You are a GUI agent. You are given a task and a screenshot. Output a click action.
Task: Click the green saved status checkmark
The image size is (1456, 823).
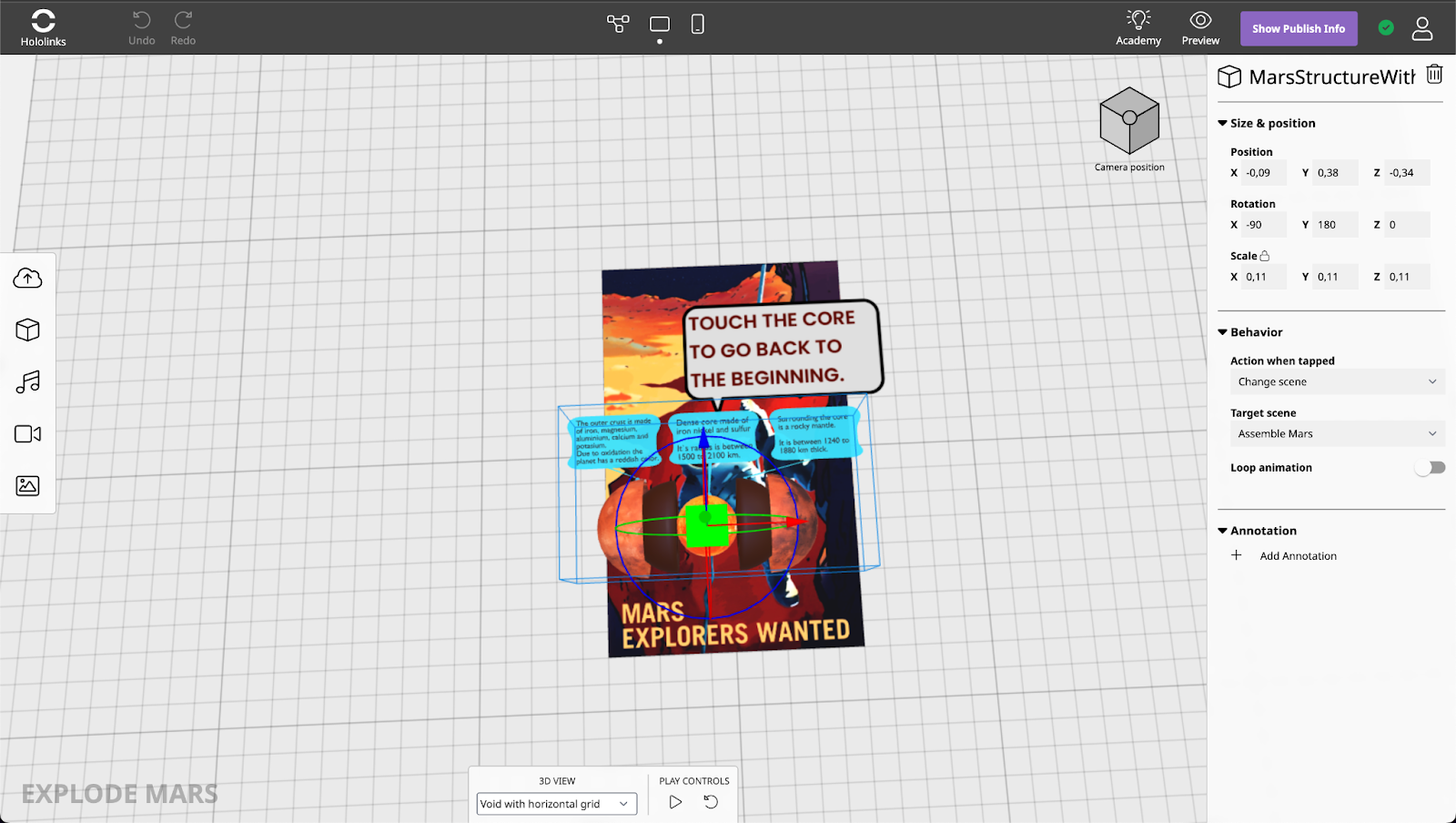point(1386,28)
